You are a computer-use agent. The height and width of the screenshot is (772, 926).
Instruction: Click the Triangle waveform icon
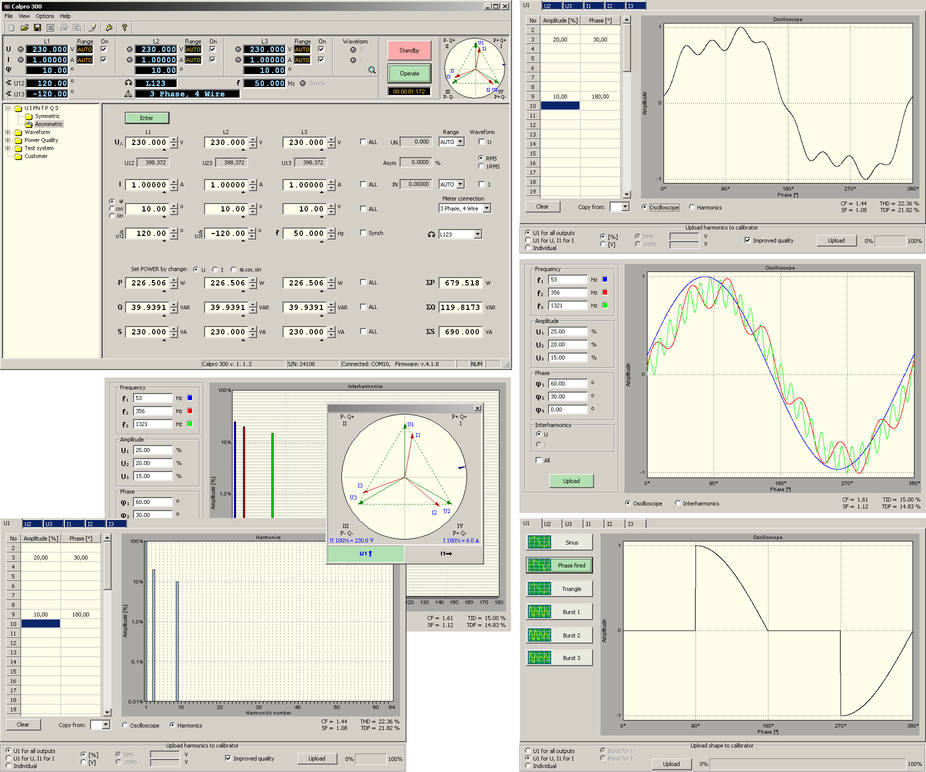point(539,589)
